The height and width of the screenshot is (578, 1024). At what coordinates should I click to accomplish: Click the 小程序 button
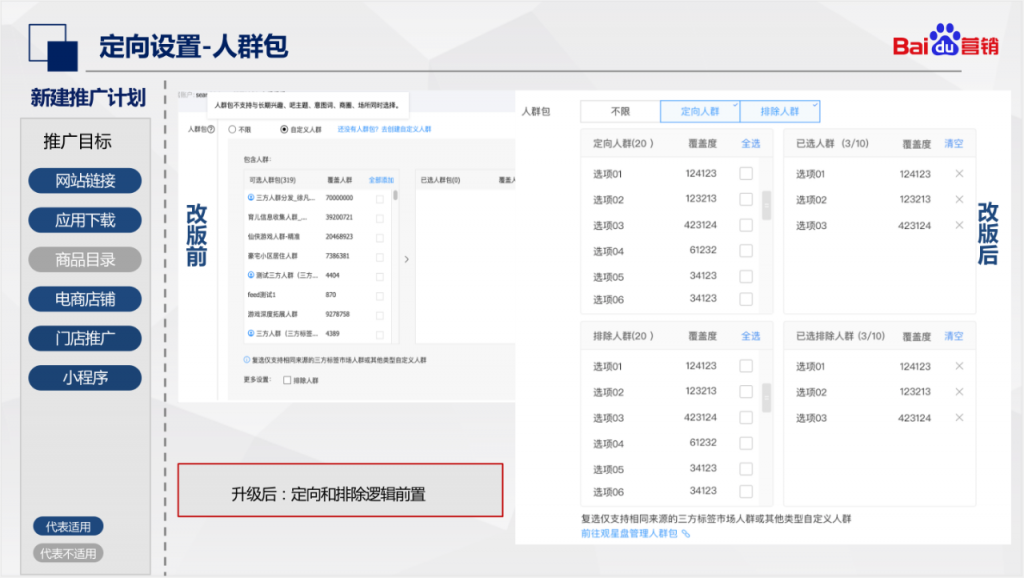85,377
